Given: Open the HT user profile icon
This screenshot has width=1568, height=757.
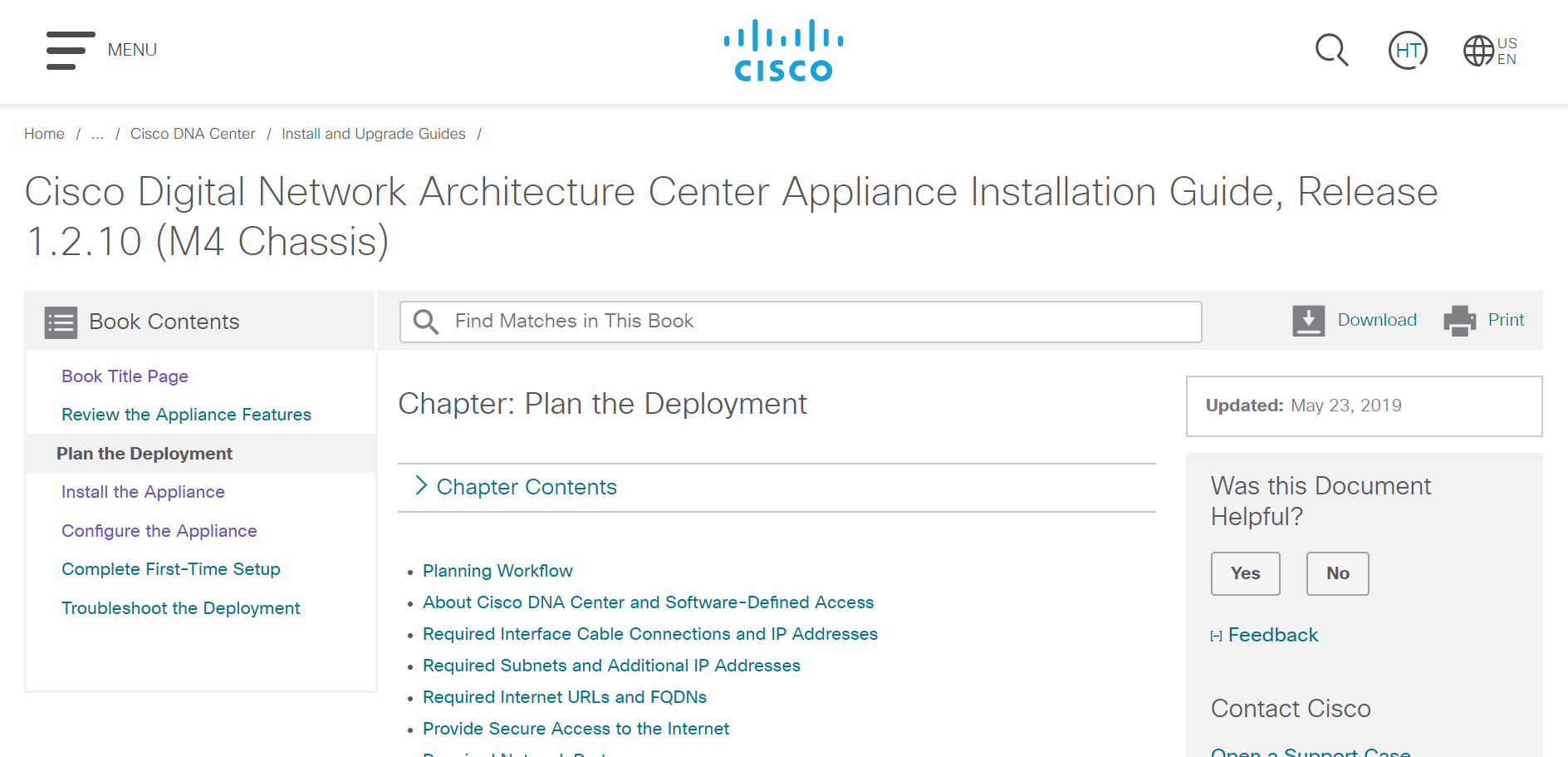Looking at the screenshot, I should [1408, 51].
